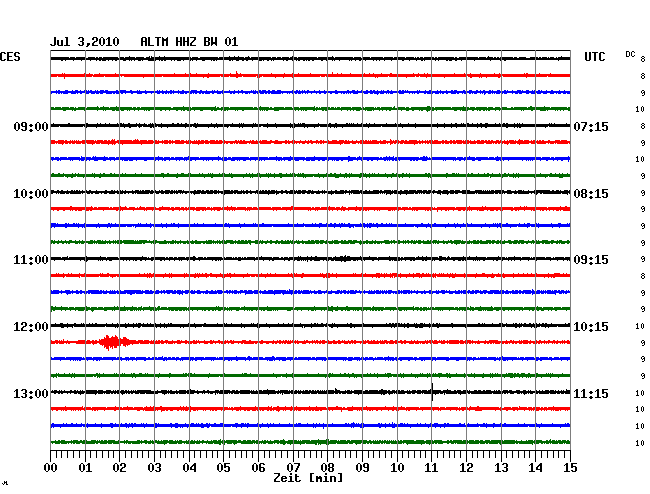Click the '06' minute axis label
The height and width of the screenshot is (494, 650).
click(x=258, y=467)
